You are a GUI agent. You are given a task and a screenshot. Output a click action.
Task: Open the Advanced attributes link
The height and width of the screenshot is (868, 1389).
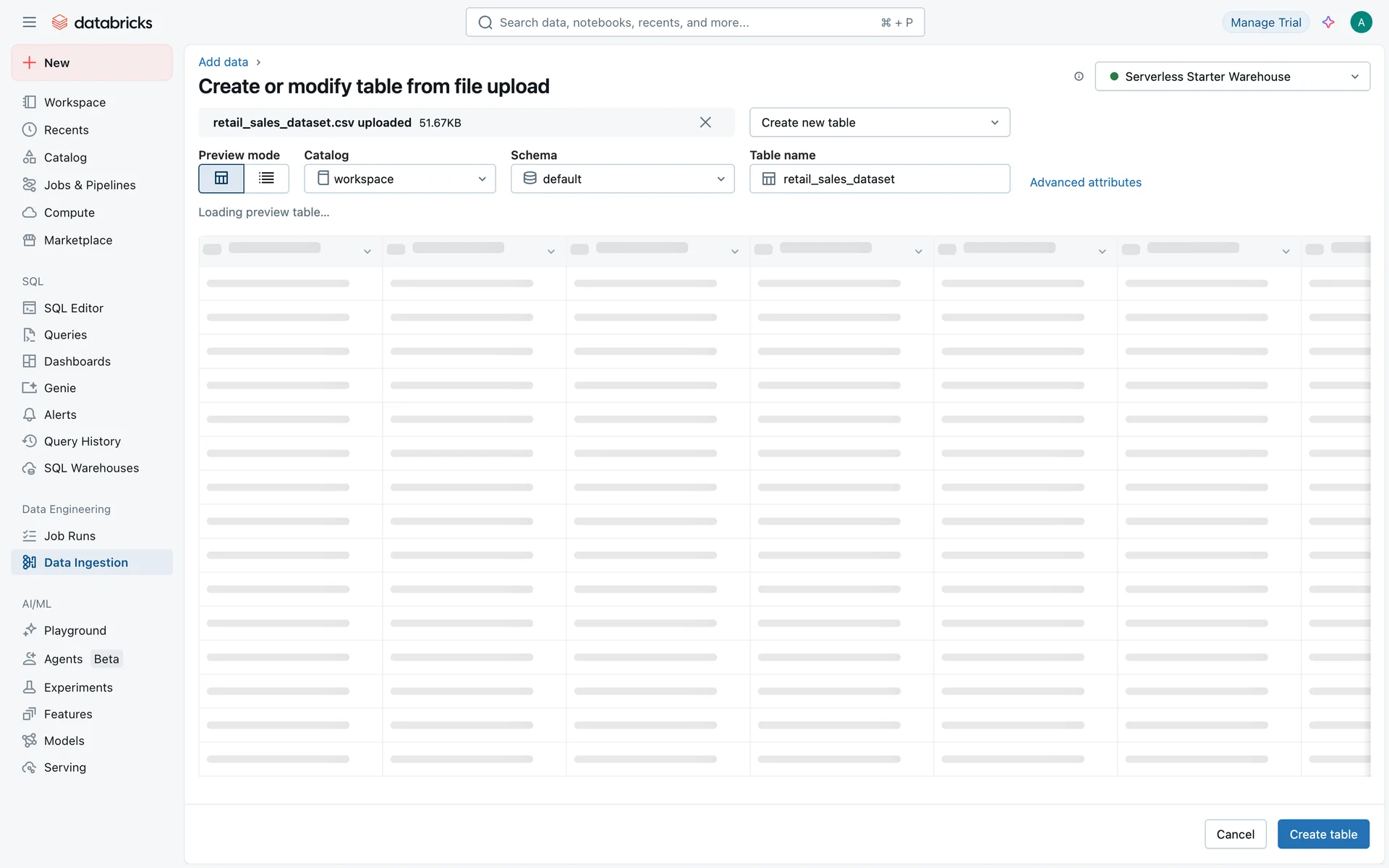tap(1085, 182)
